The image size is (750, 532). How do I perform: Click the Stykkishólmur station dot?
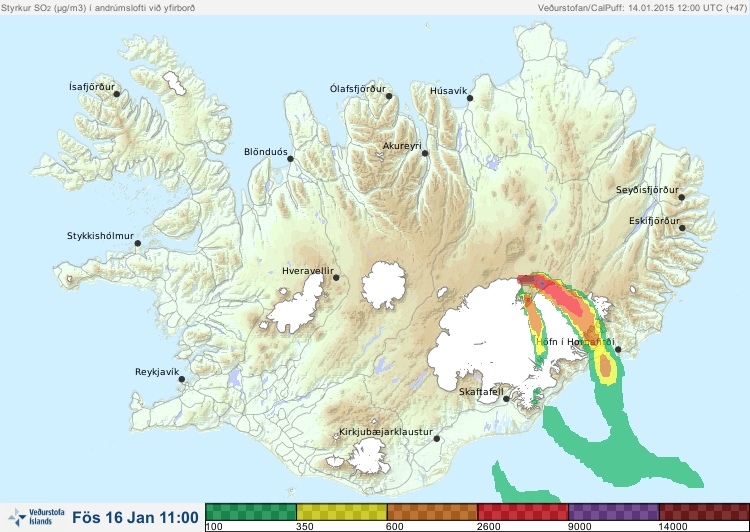(138, 244)
